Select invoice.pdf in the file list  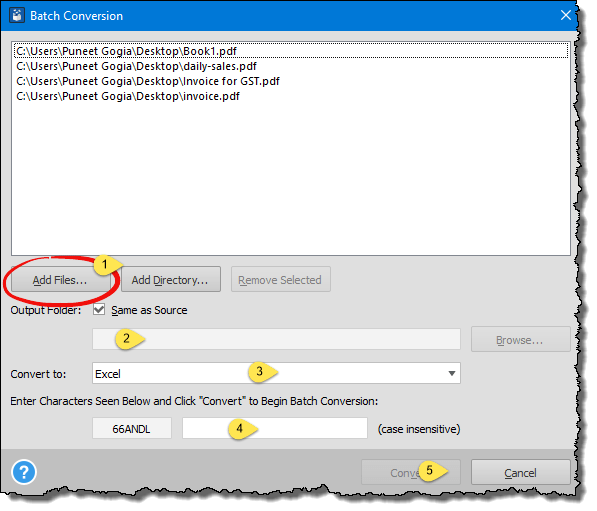[x=291, y=96]
